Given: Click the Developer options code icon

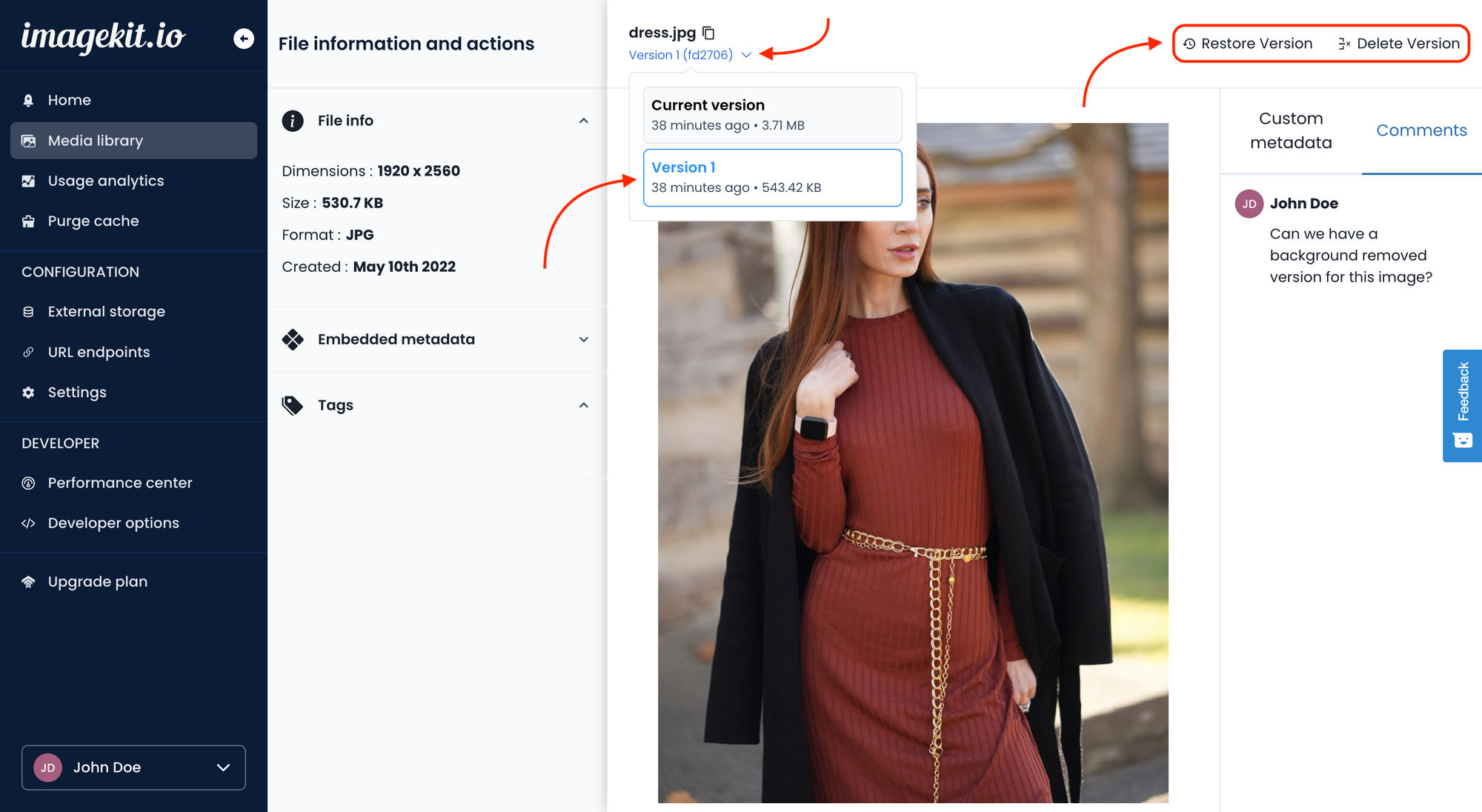Looking at the screenshot, I should coord(28,523).
